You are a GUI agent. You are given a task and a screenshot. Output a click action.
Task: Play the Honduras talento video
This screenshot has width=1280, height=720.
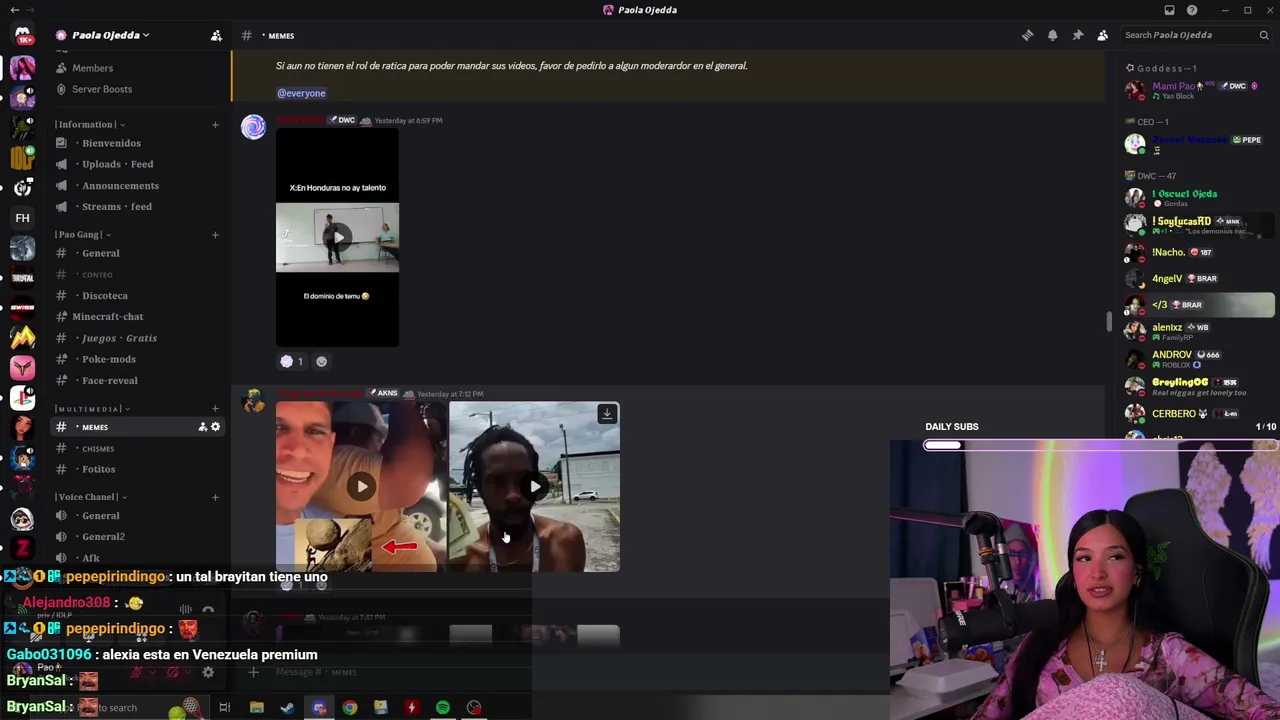pos(338,237)
